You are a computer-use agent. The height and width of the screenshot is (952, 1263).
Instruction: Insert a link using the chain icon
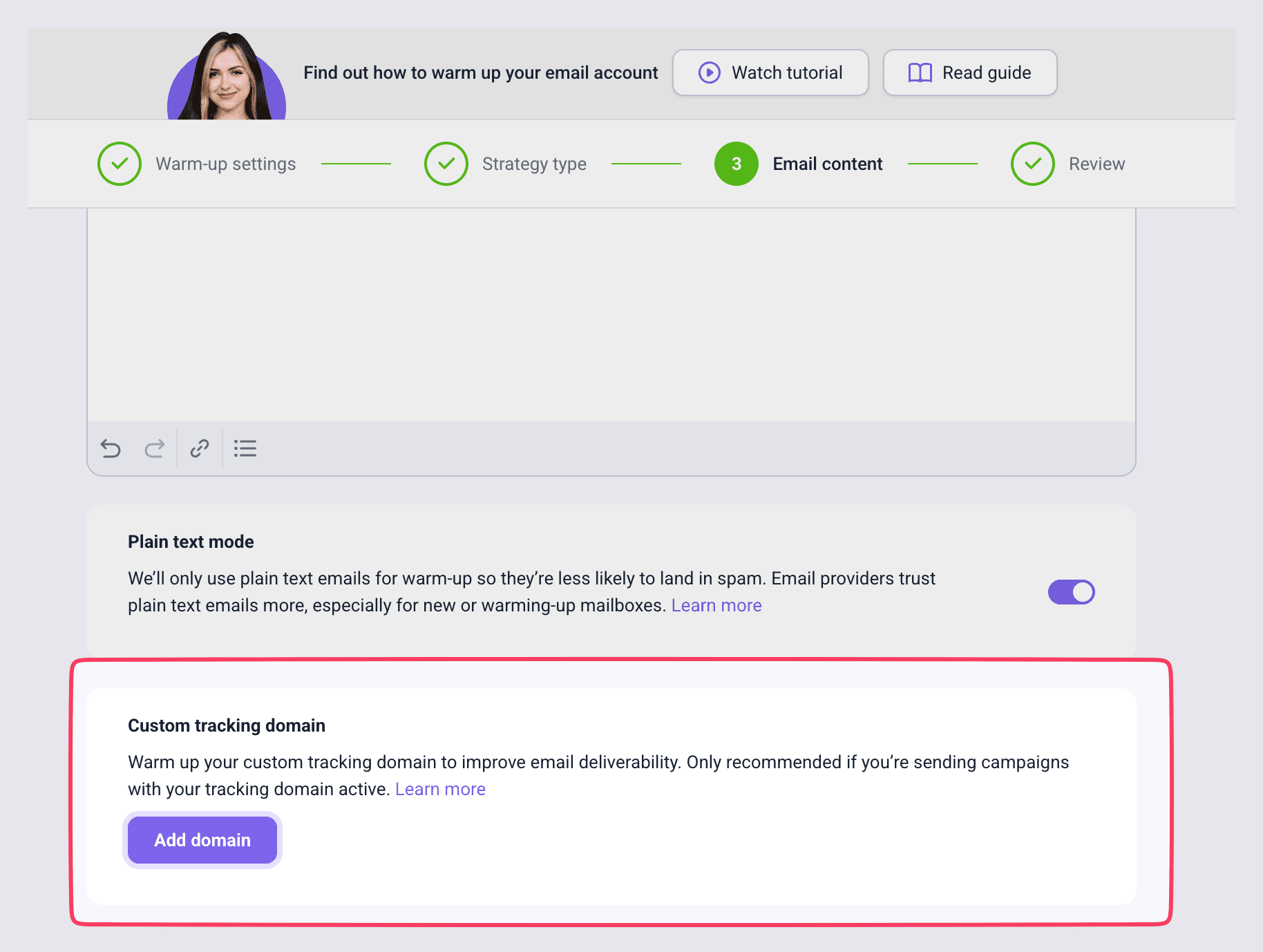pyautogui.click(x=200, y=449)
